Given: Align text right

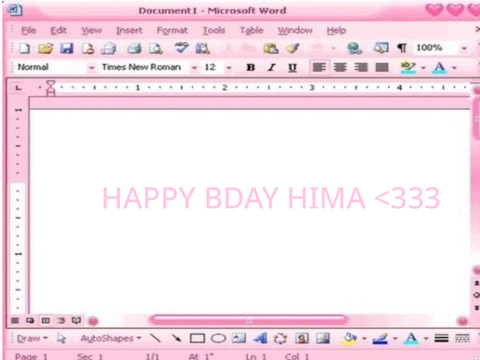Looking at the screenshot, I should (361, 68).
